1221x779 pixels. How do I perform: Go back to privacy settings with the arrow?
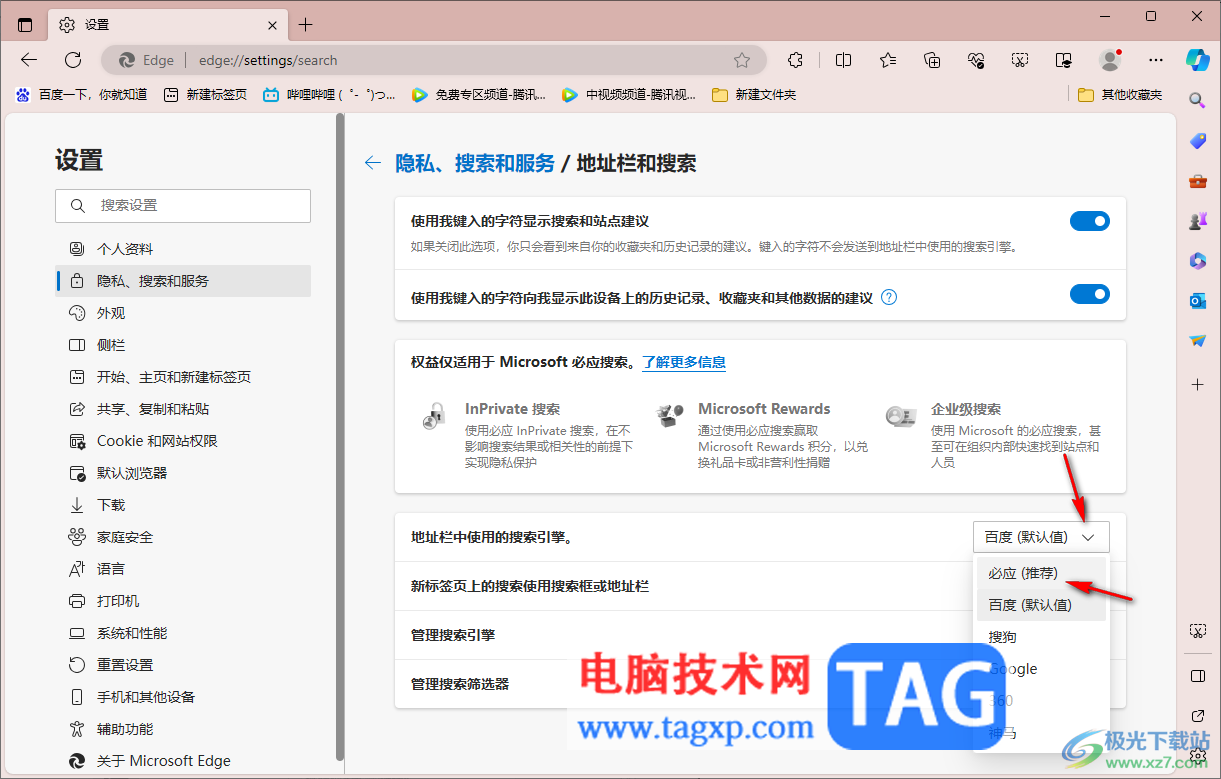(373, 163)
